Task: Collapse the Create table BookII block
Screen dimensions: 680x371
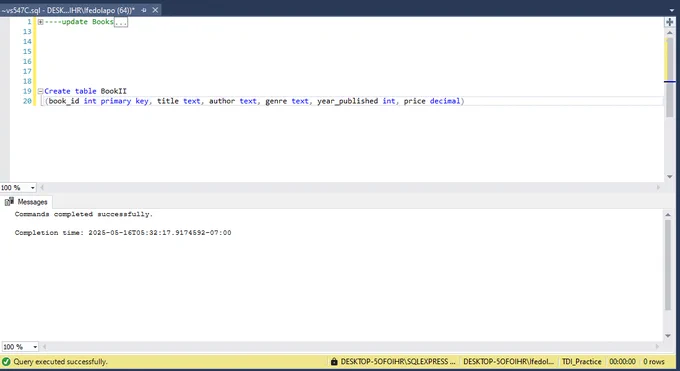Action: point(40,91)
